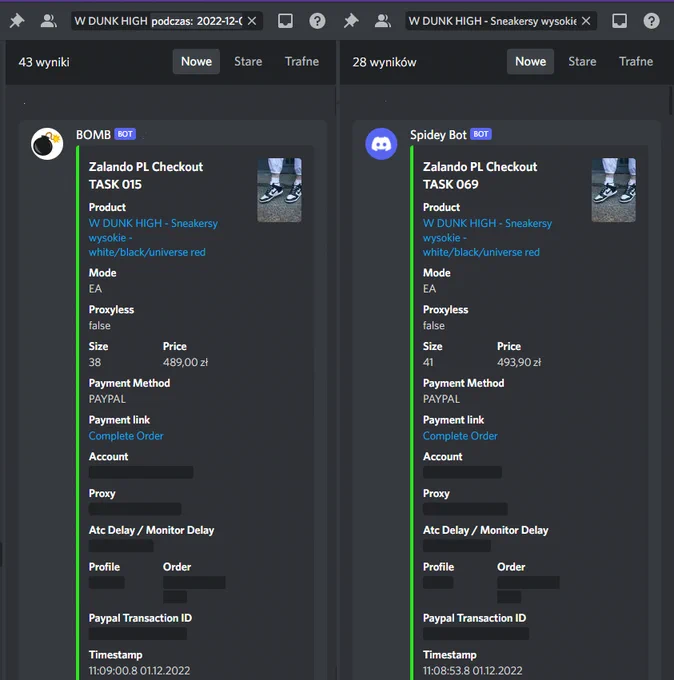Select 'Trafne' tab in 43 wyniki panel
Viewport: 674px width, 680px height.
(302, 62)
